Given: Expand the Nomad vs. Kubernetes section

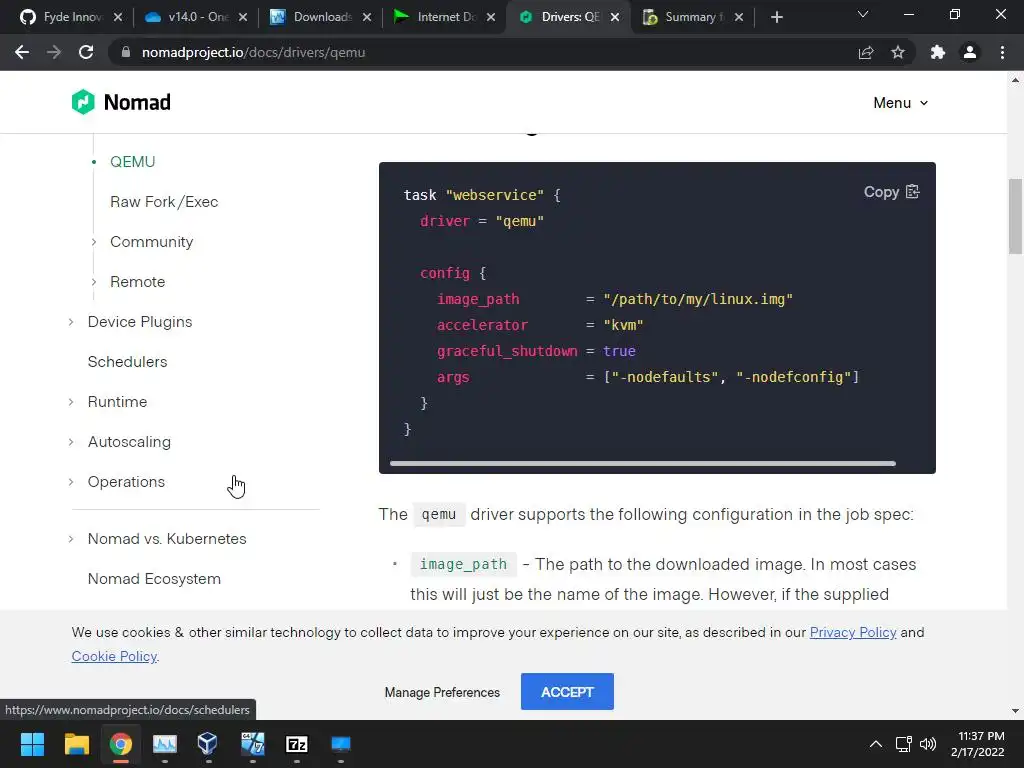Looking at the screenshot, I should pyautogui.click(x=71, y=539).
